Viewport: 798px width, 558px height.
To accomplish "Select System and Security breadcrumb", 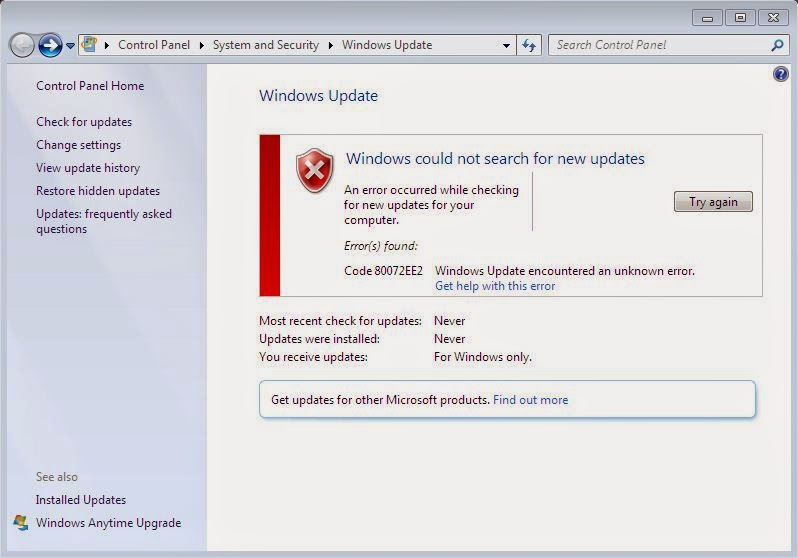I will [x=266, y=45].
